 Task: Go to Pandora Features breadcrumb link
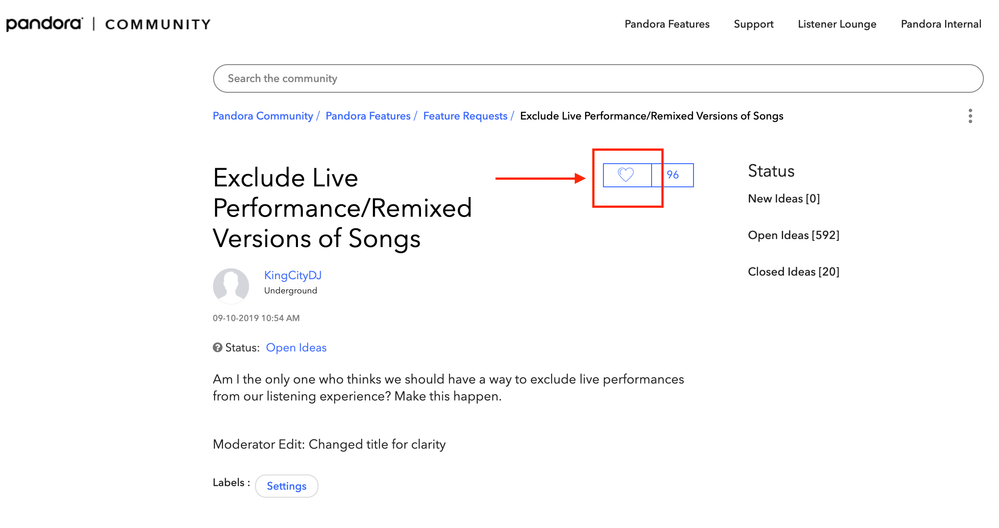[x=368, y=116]
